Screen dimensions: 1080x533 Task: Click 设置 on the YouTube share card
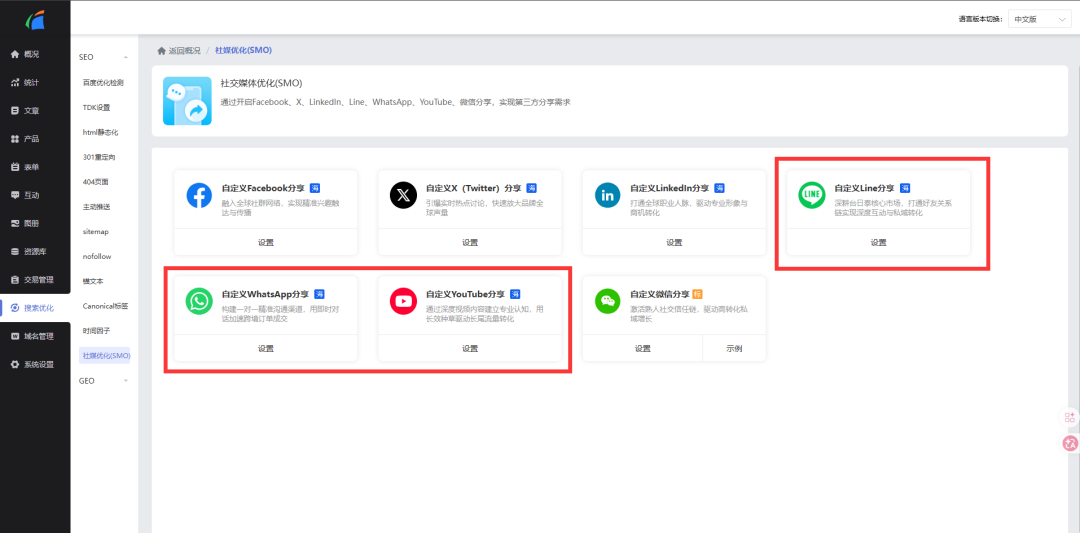tap(470, 348)
